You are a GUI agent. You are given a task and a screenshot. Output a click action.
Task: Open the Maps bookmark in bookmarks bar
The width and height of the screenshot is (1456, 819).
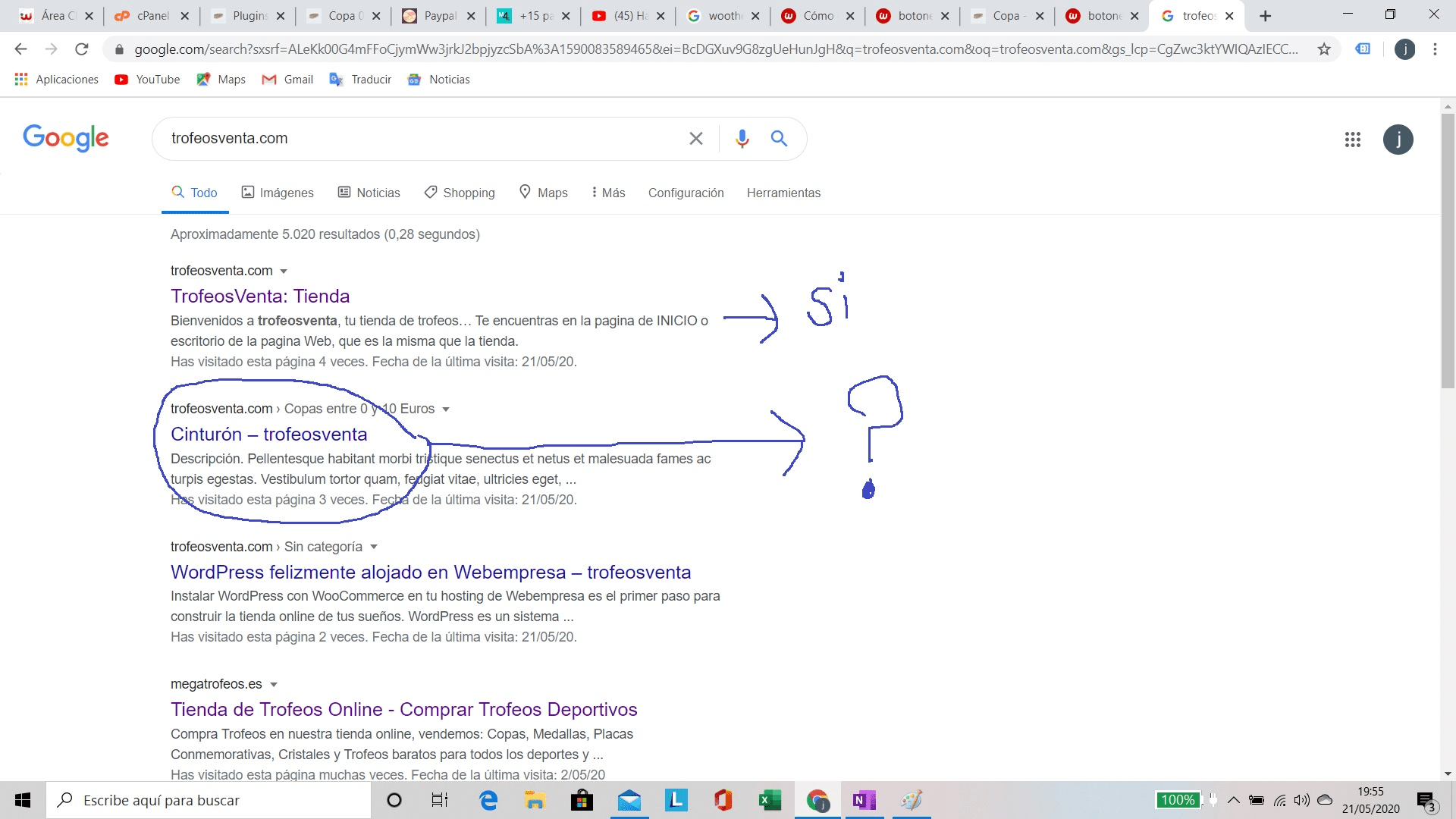pyautogui.click(x=221, y=80)
